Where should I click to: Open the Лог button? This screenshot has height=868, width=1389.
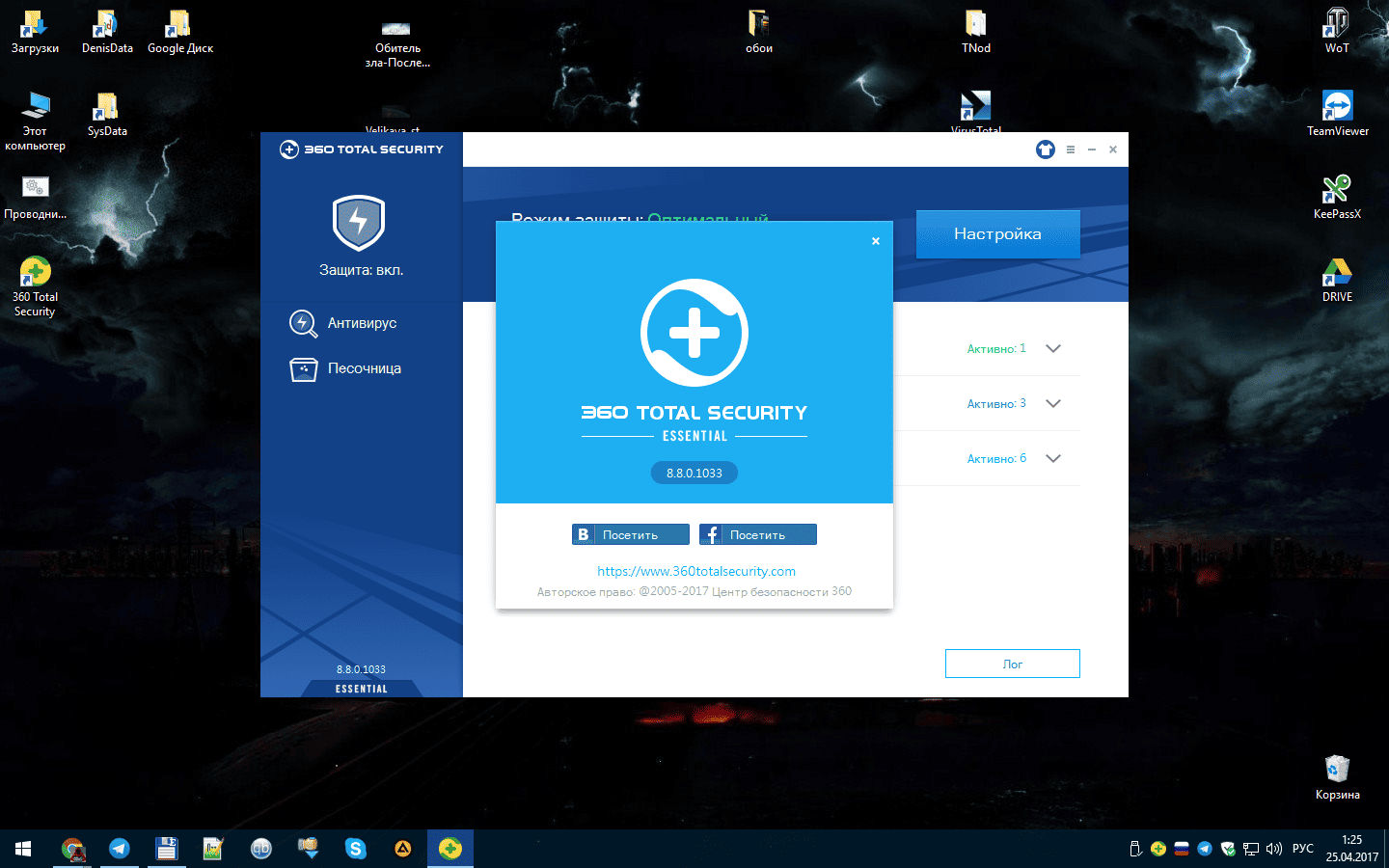coord(1012,664)
